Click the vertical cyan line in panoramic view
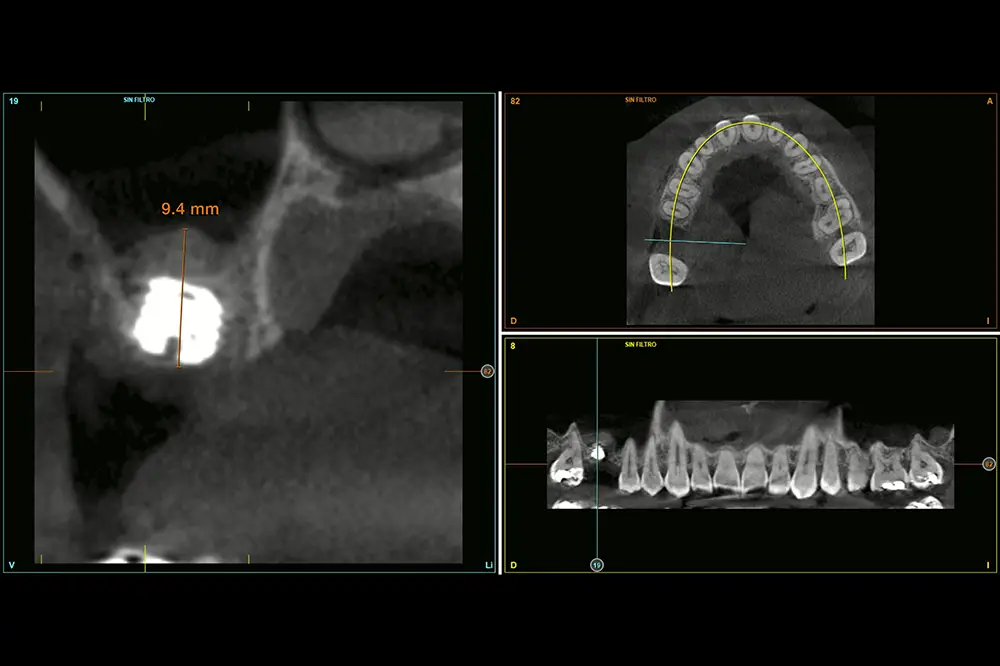Image resolution: width=1000 pixels, height=666 pixels. coord(597,420)
